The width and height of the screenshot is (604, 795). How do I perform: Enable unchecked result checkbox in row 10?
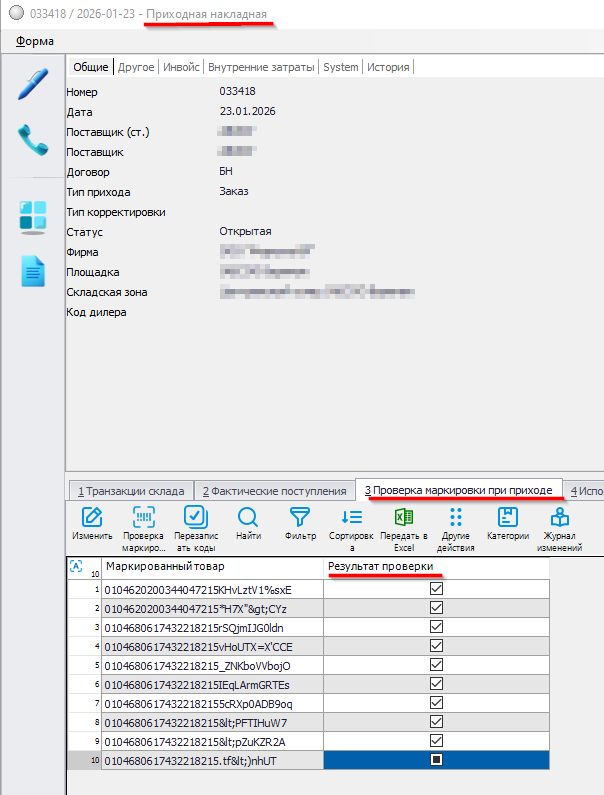pyautogui.click(x=436, y=760)
